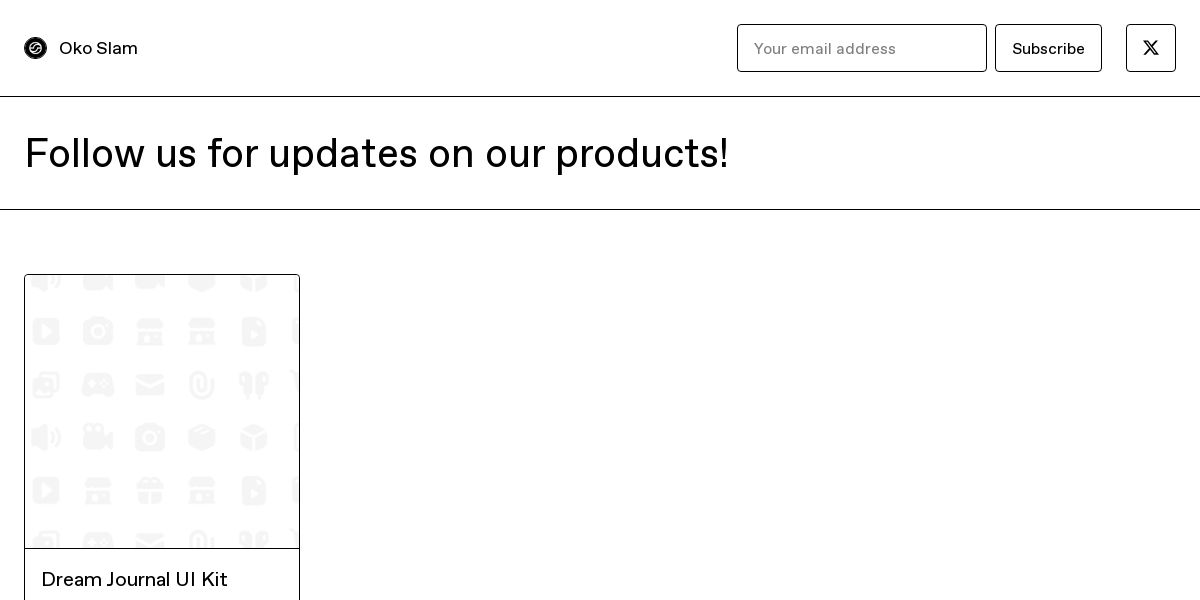Click the stacked photos icon in thumbnail
The height and width of the screenshot is (600, 1200).
pyautogui.click(x=46, y=384)
